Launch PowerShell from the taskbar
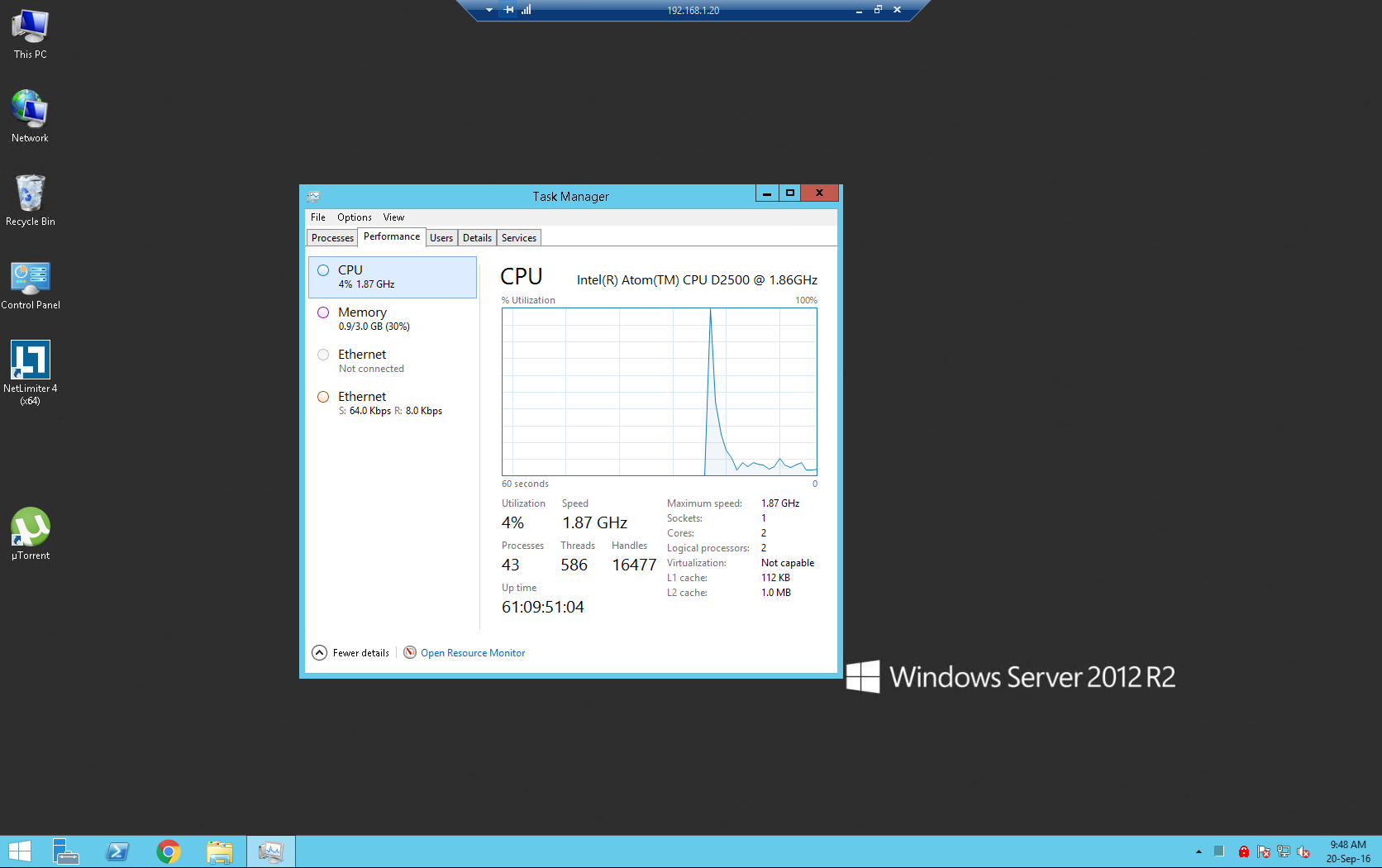This screenshot has width=1382, height=868. coord(117,851)
